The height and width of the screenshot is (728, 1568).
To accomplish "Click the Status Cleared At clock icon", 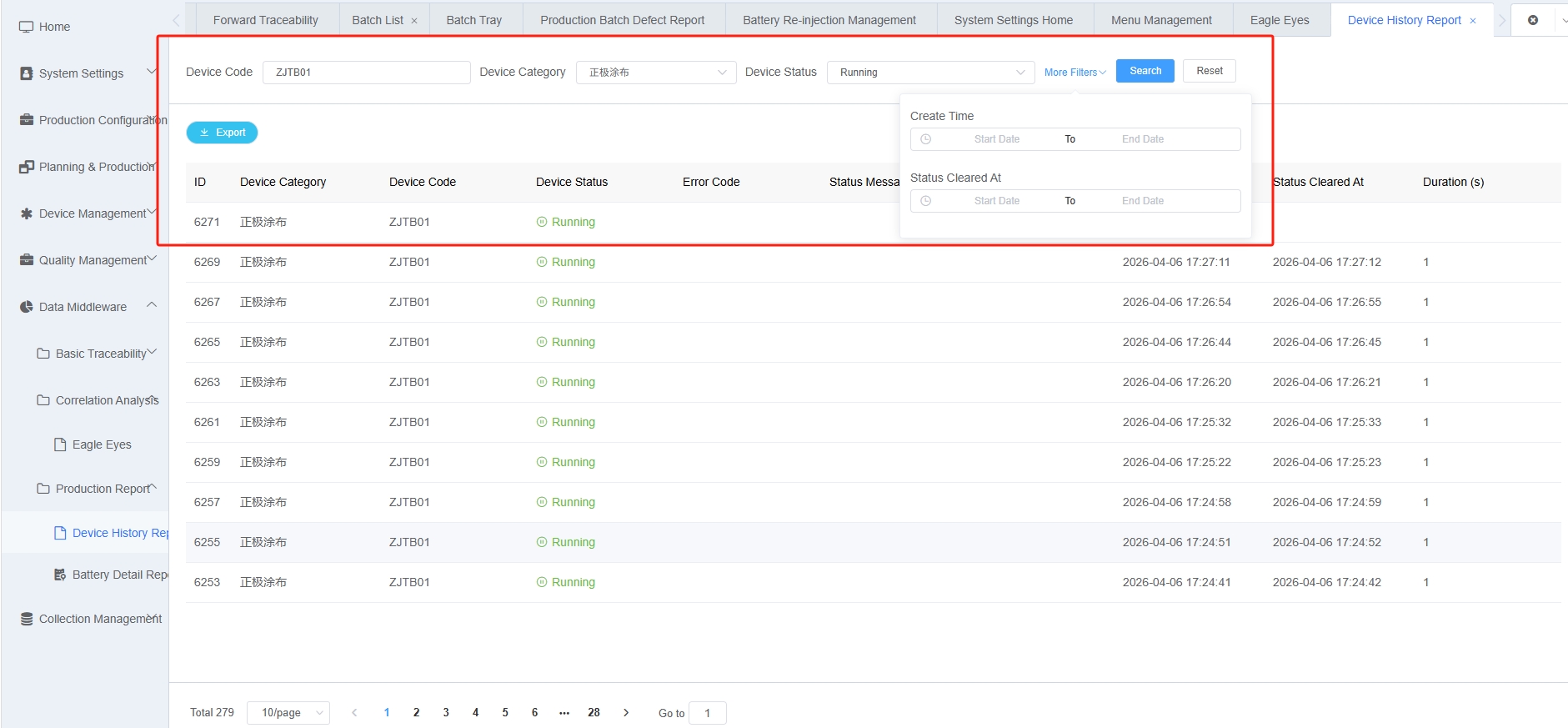I will click(925, 201).
